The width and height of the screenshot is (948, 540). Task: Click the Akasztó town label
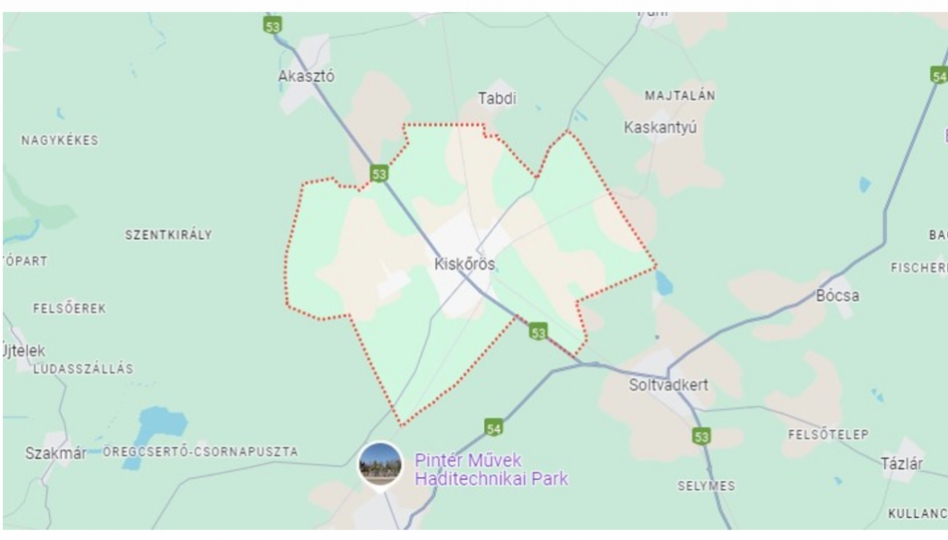pos(306,76)
